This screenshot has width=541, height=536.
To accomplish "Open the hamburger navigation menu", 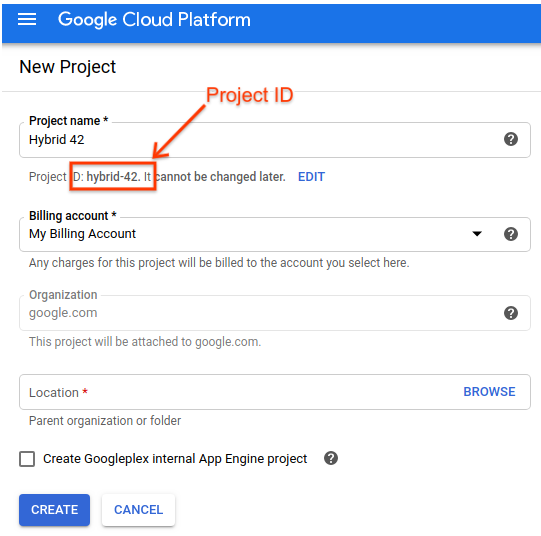I will tap(27, 19).
